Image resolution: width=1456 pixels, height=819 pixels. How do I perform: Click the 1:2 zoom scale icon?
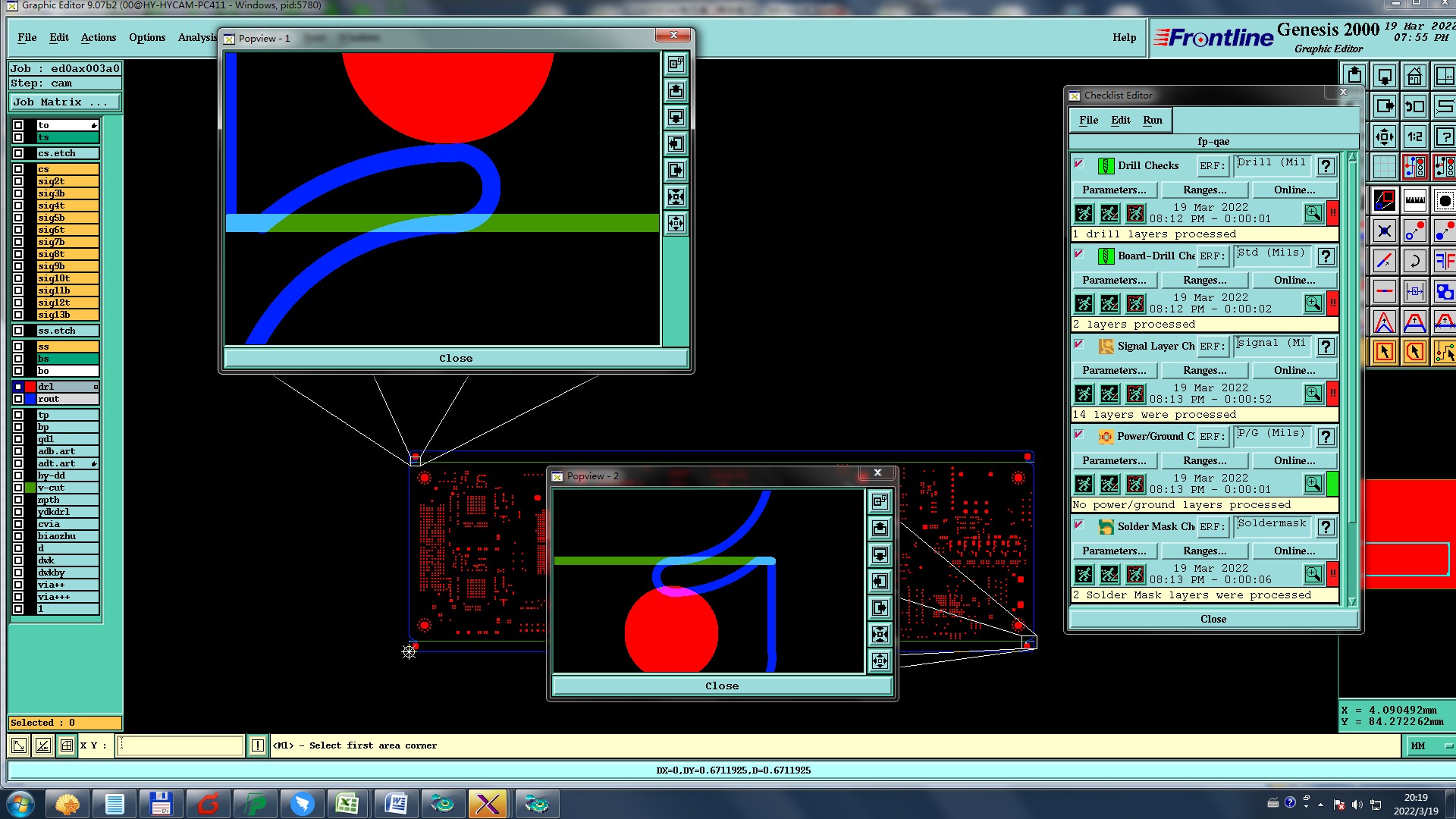pyautogui.click(x=1414, y=137)
